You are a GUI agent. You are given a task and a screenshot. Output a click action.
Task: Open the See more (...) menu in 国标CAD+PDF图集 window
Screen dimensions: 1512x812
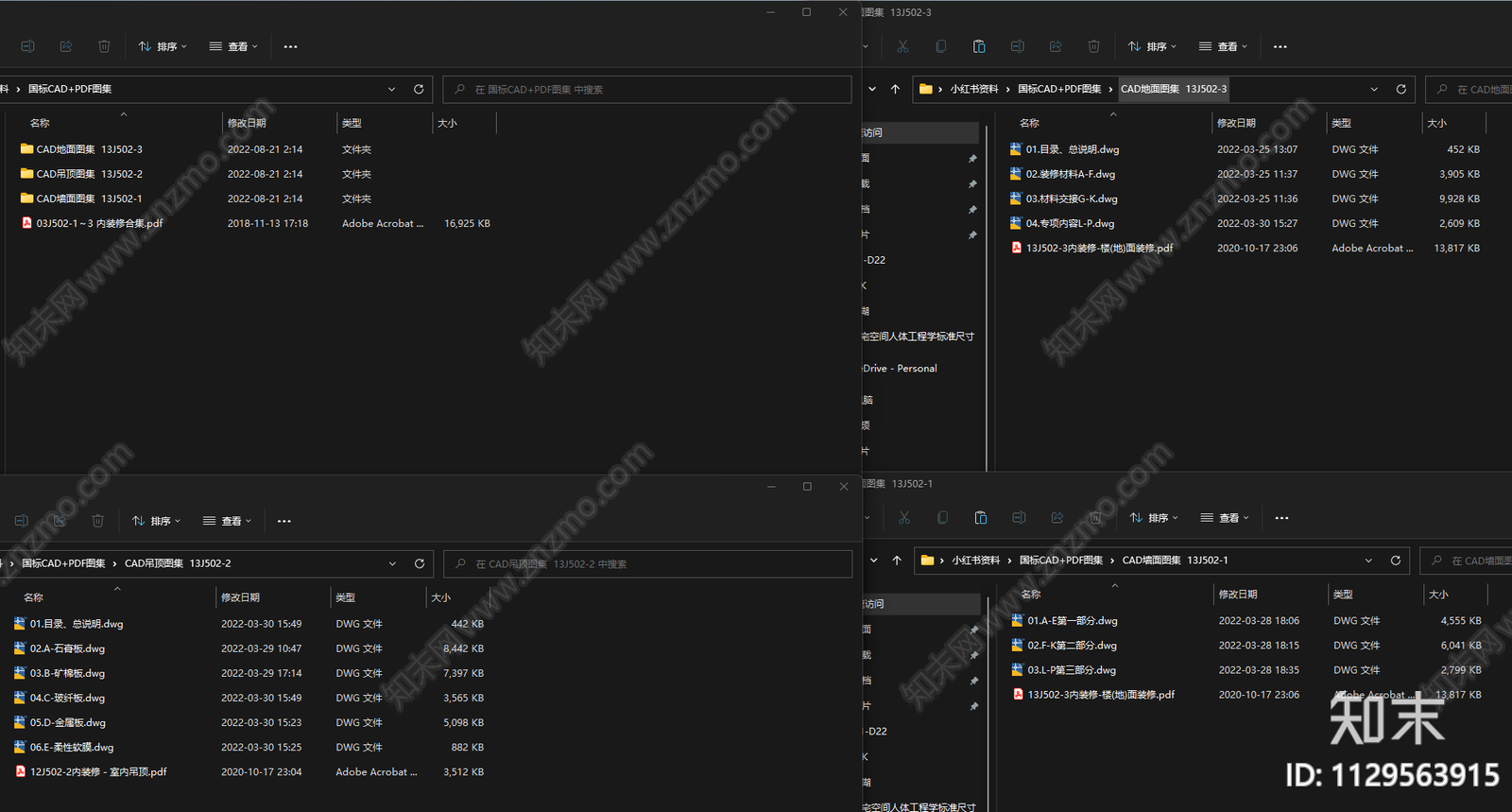pos(290,46)
